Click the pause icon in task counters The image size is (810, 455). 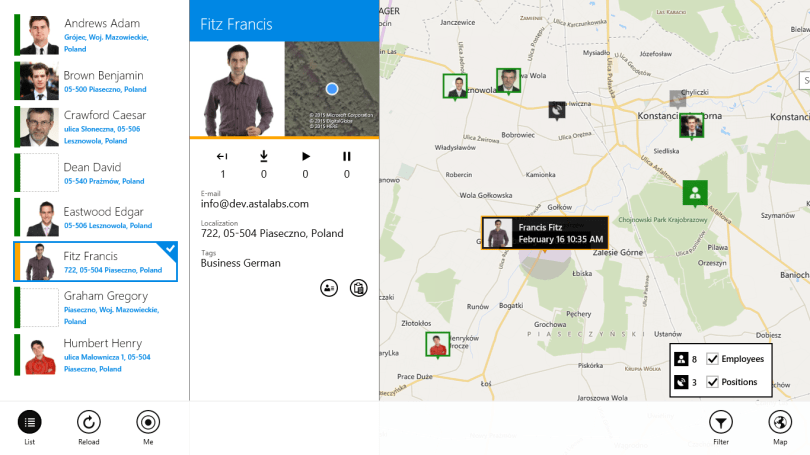pyautogui.click(x=347, y=156)
